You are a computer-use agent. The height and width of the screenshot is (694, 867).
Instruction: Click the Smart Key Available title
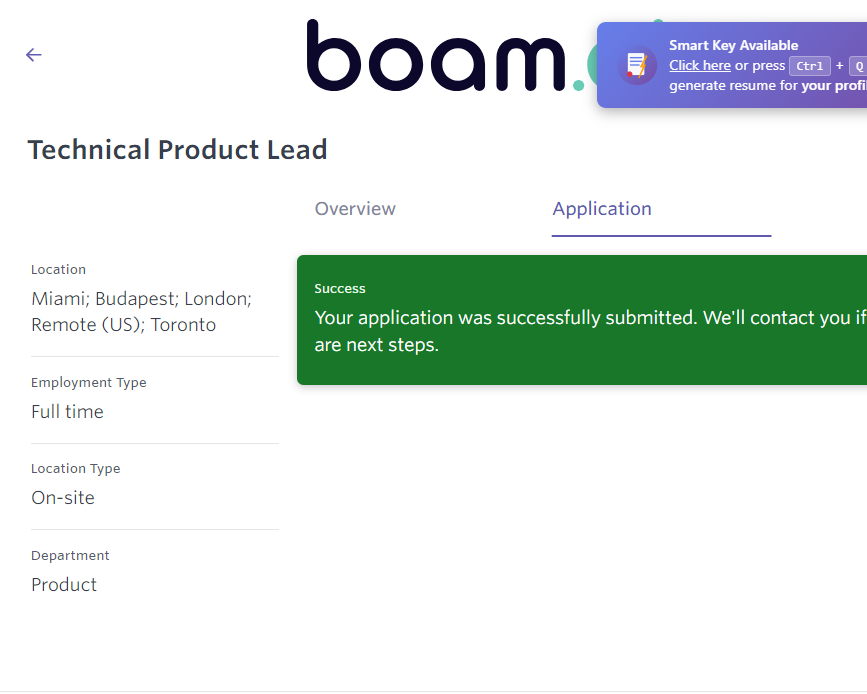(734, 45)
